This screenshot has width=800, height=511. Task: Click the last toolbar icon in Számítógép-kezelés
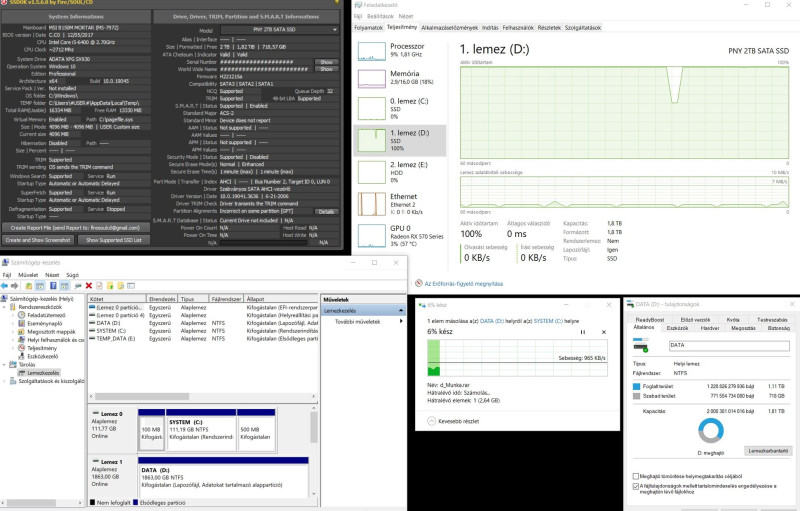pyautogui.click(x=131, y=286)
